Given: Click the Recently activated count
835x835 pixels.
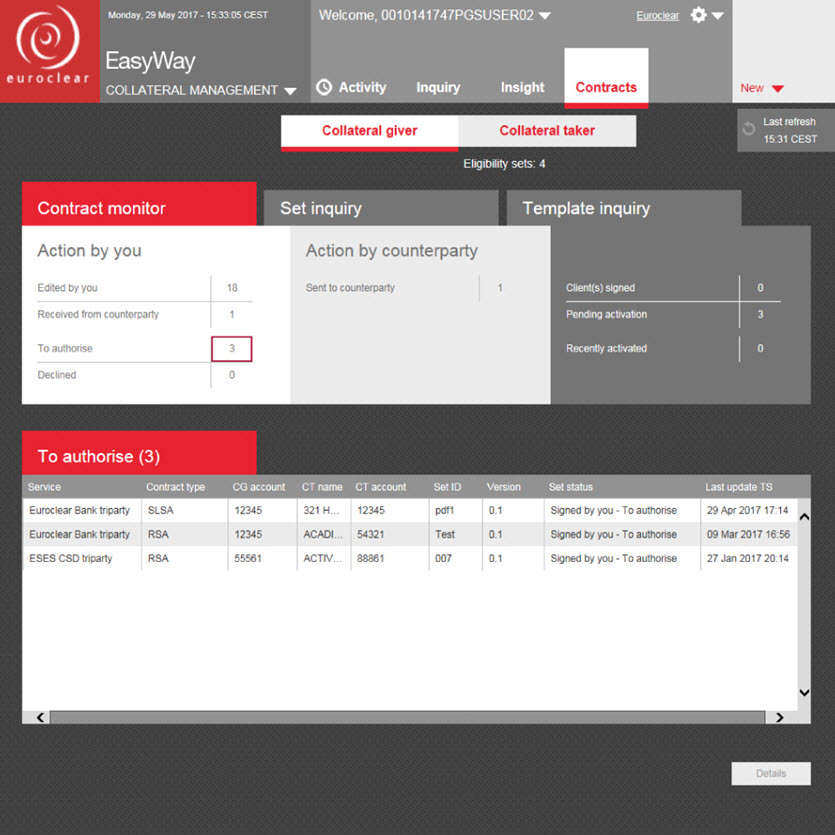Looking at the screenshot, I should point(760,349).
